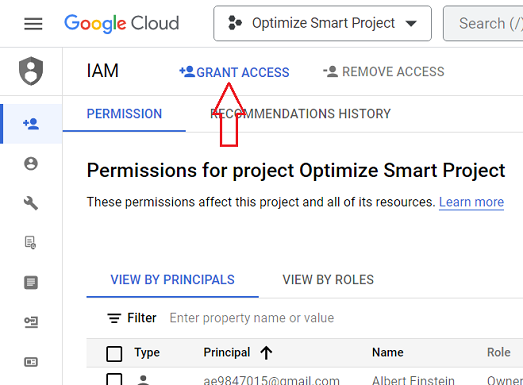Open the Identity & Organization sidebar icon
The height and width of the screenshot is (385, 523).
click(x=31, y=163)
